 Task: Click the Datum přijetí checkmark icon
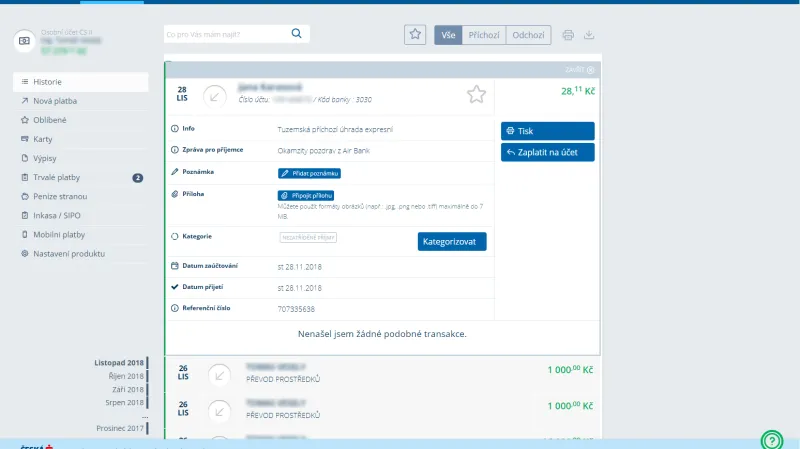point(174,287)
